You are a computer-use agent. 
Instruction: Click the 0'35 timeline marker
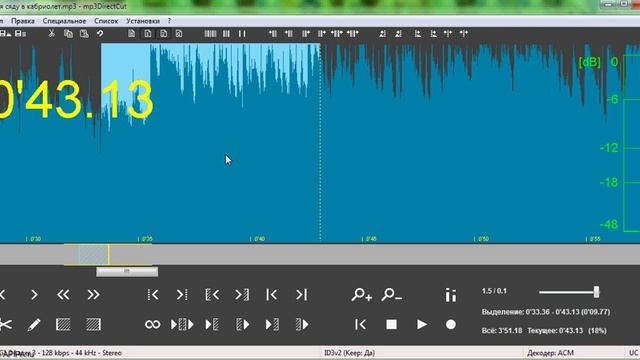[145, 239]
